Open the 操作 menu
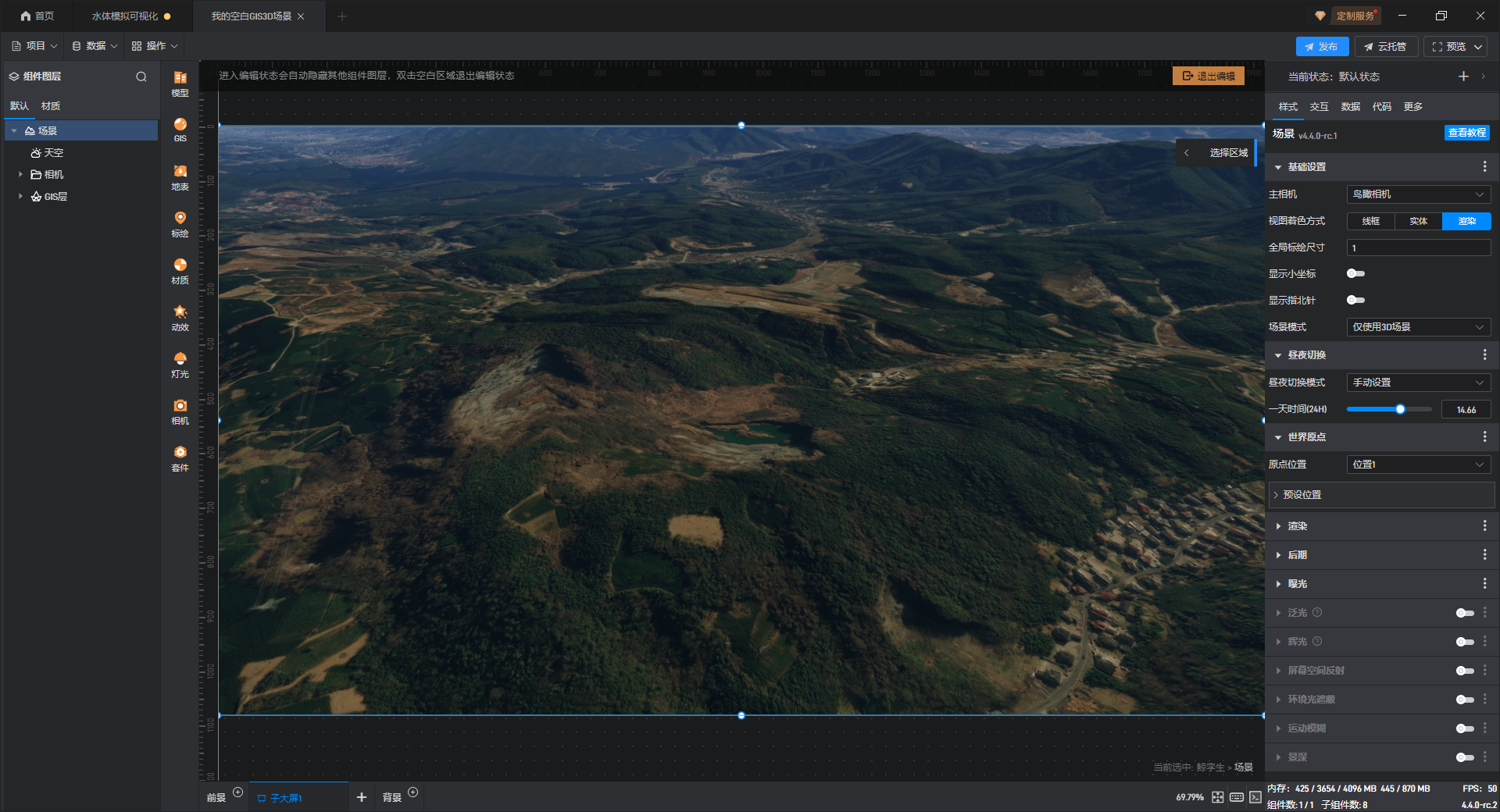 point(155,46)
